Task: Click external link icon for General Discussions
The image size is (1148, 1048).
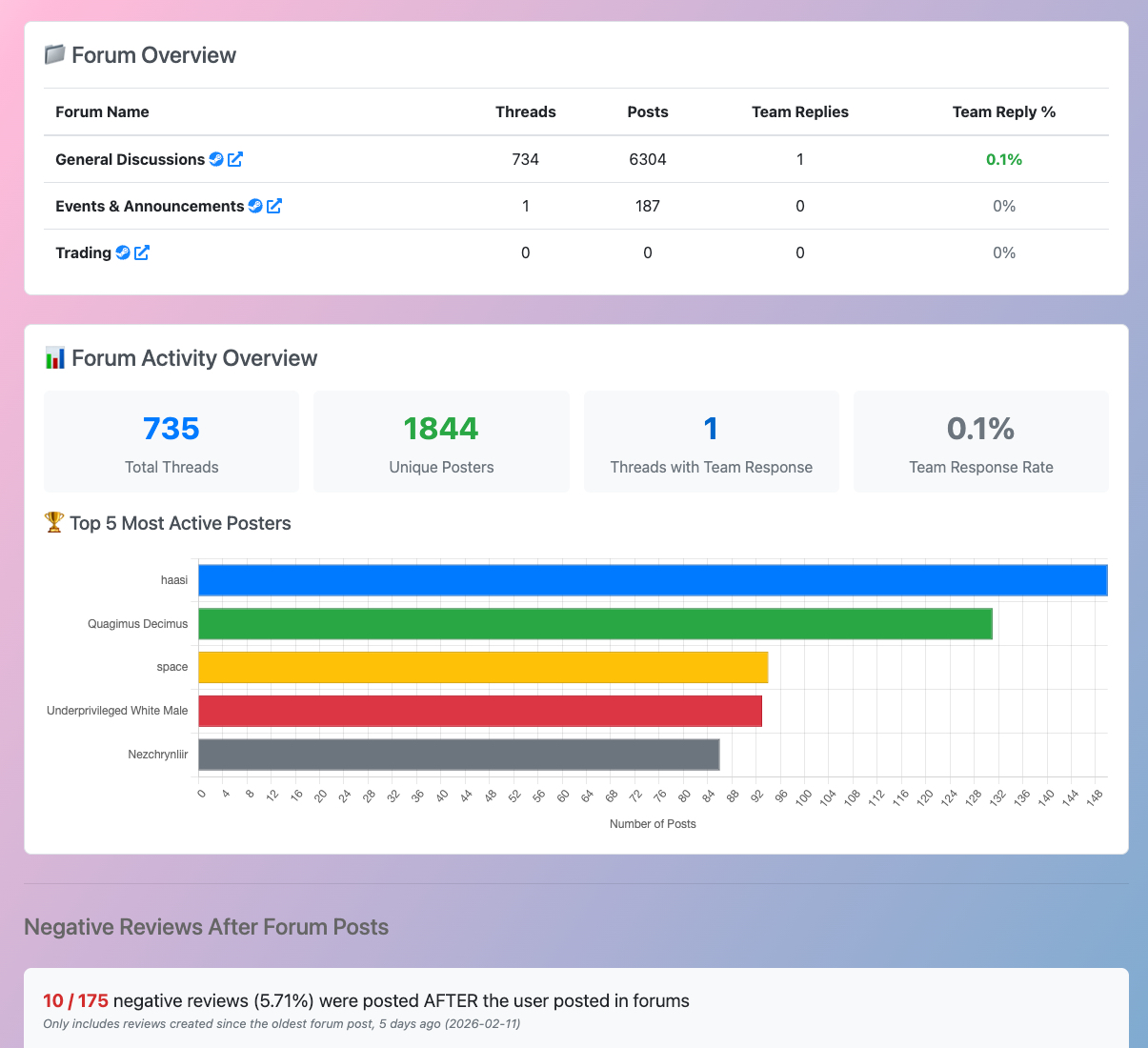Action: pos(235,159)
